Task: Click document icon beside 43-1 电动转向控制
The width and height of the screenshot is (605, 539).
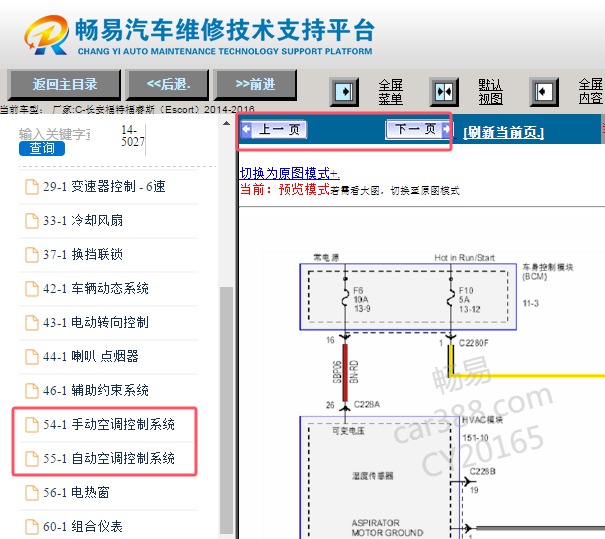Action: click(x=32, y=323)
